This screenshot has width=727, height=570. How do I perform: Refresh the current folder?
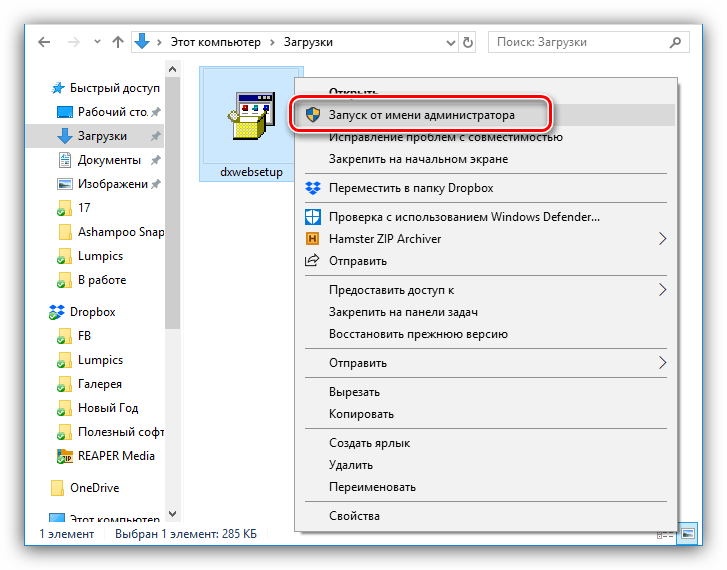pos(468,43)
